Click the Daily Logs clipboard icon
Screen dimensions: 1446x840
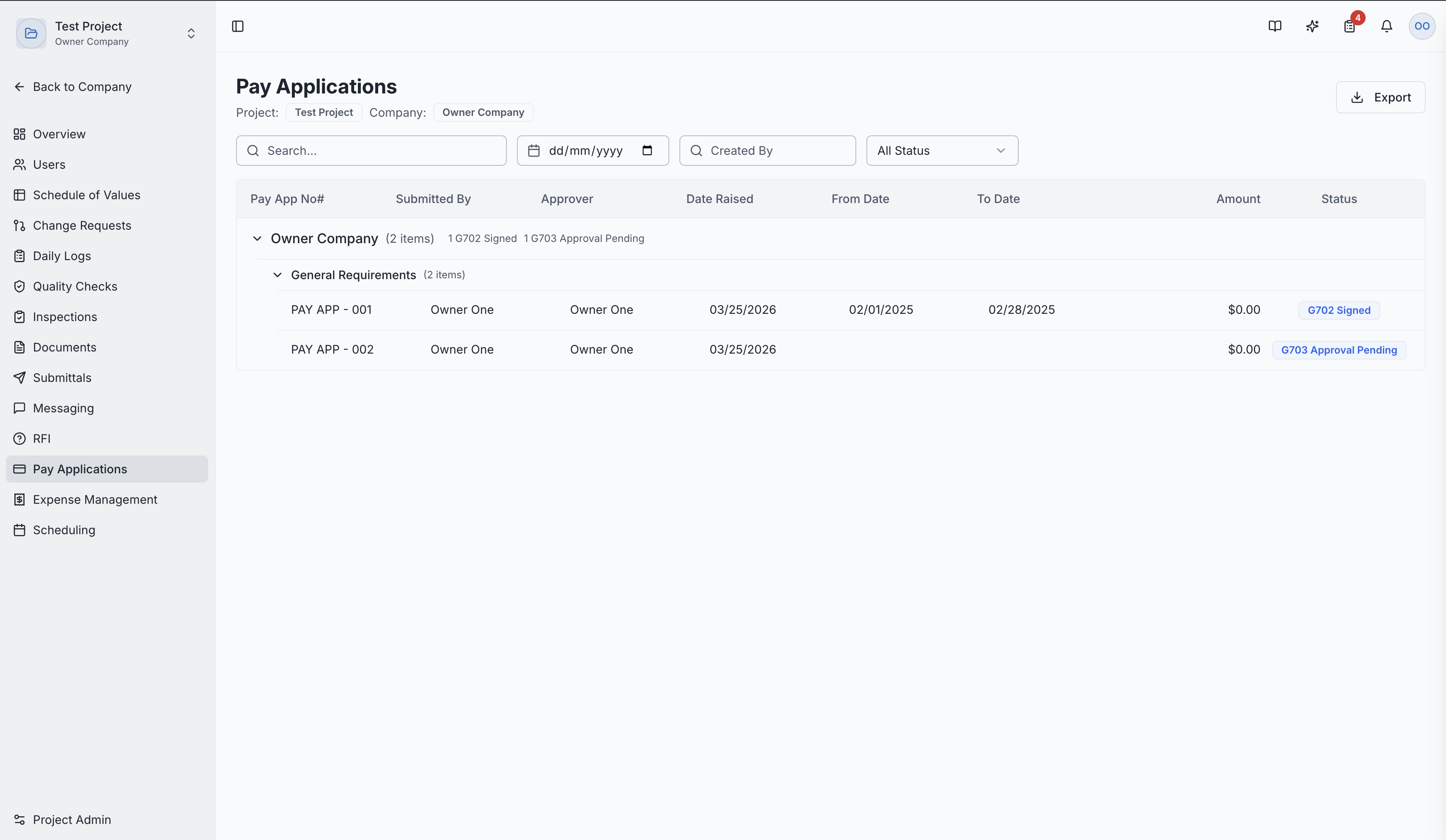tap(19, 255)
